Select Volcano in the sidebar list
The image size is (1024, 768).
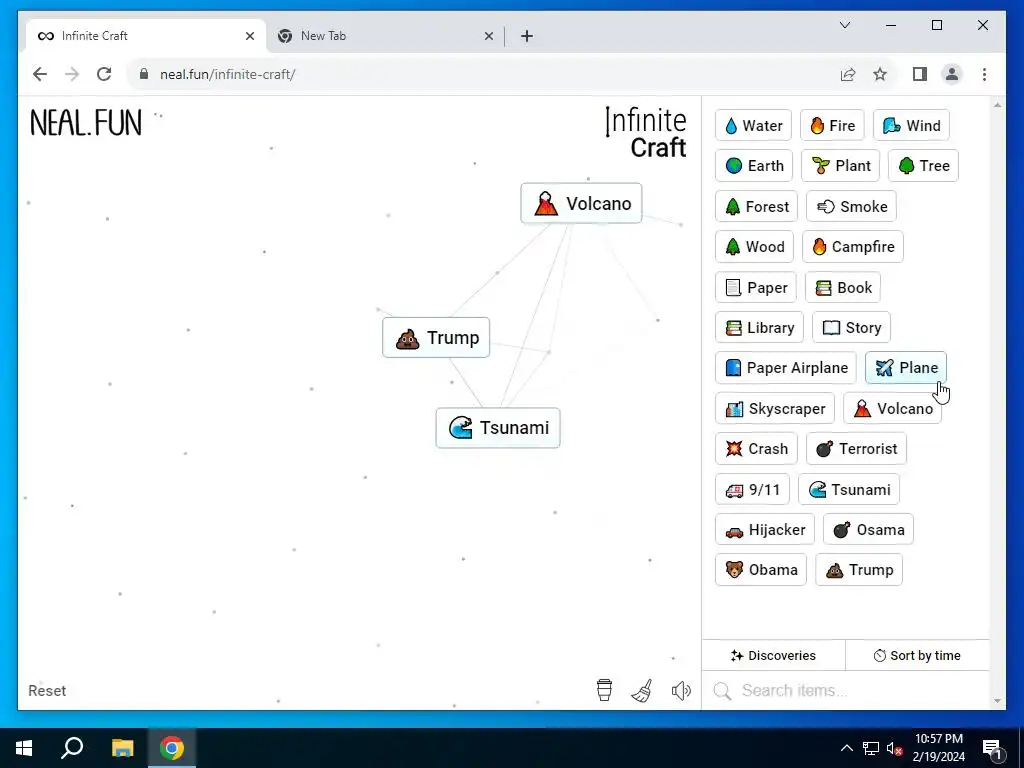point(892,409)
